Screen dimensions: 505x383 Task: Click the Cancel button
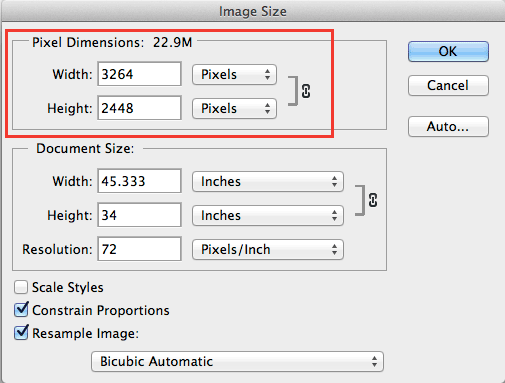(x=448, y=86)
